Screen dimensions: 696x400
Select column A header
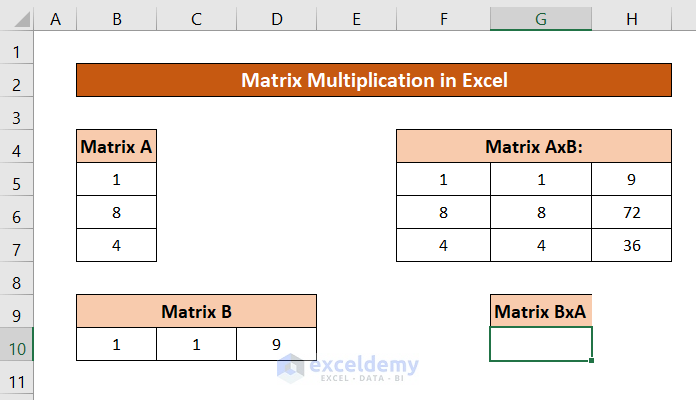(x=54, y=16)
